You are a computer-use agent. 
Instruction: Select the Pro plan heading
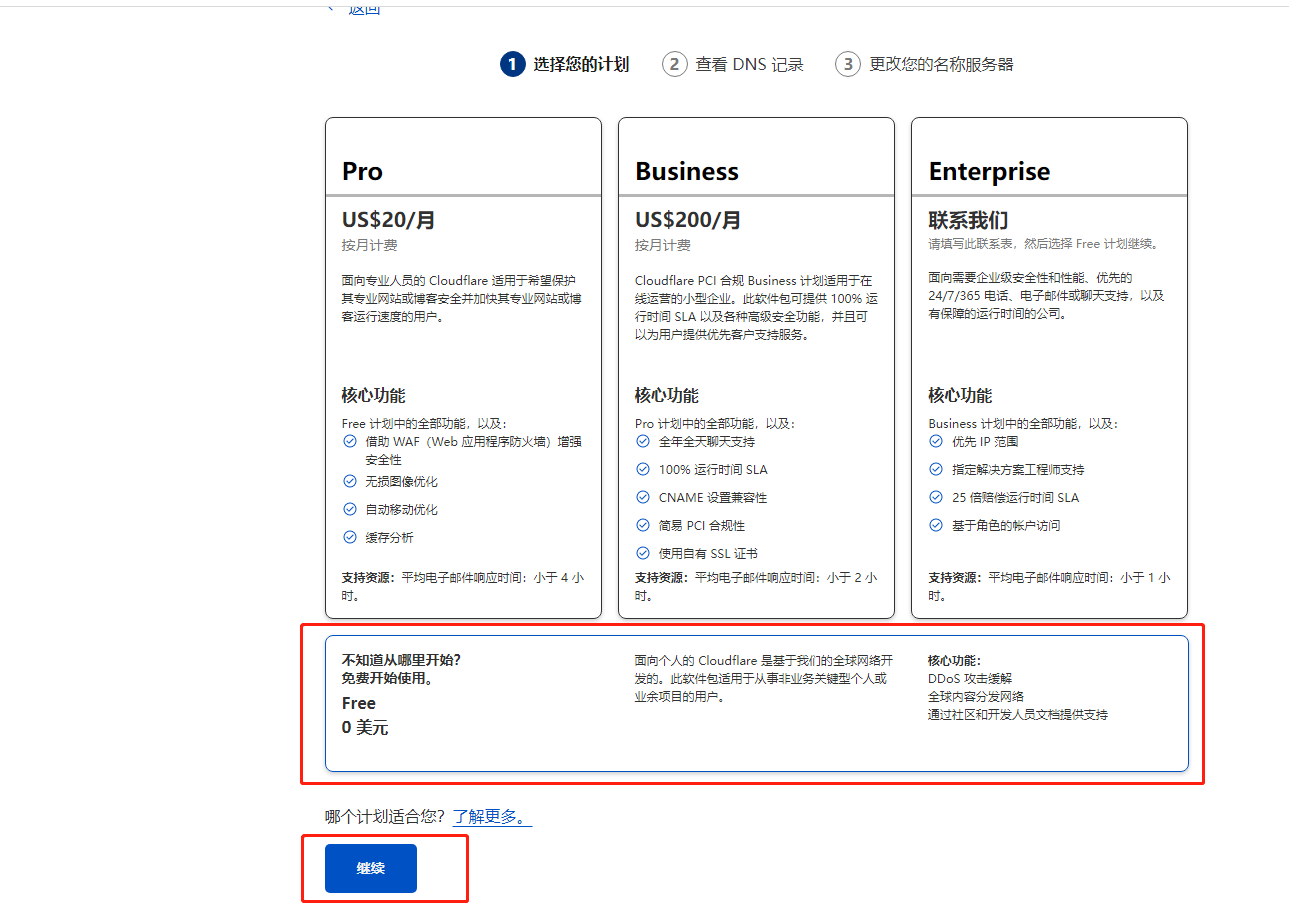(x=362, y=172)
